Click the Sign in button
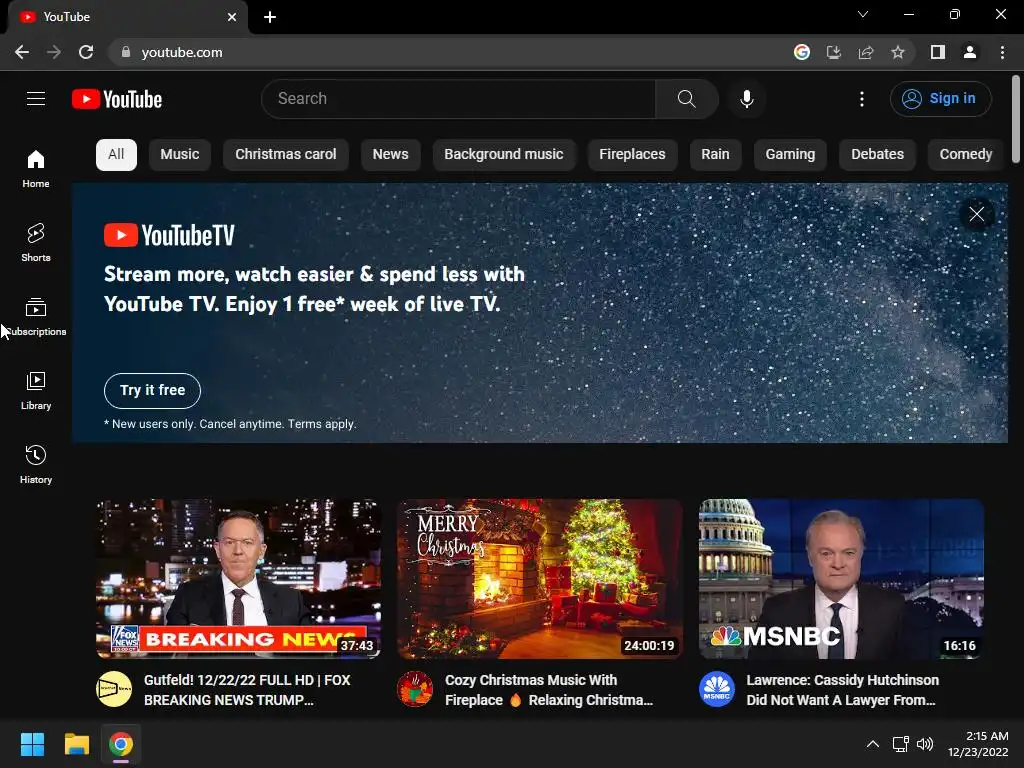This screenshot has width=1024, height=768. (x=940, y=99)
